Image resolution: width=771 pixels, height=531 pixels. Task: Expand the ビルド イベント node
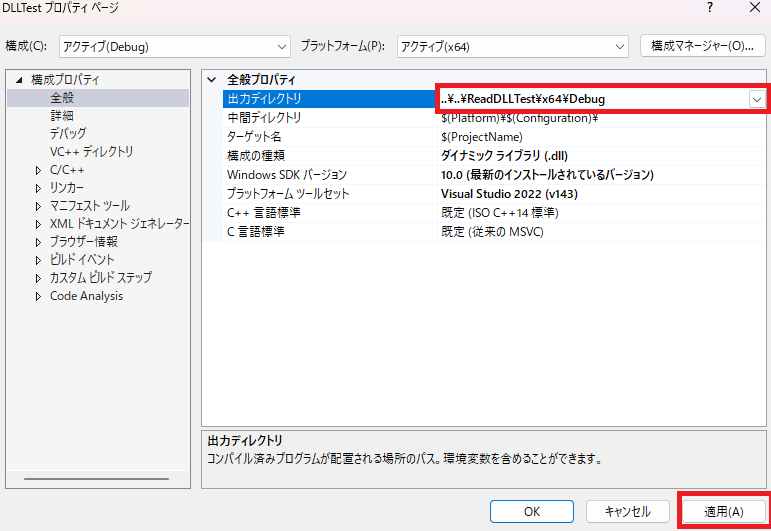pyautogui.click(x=38, y=260)
